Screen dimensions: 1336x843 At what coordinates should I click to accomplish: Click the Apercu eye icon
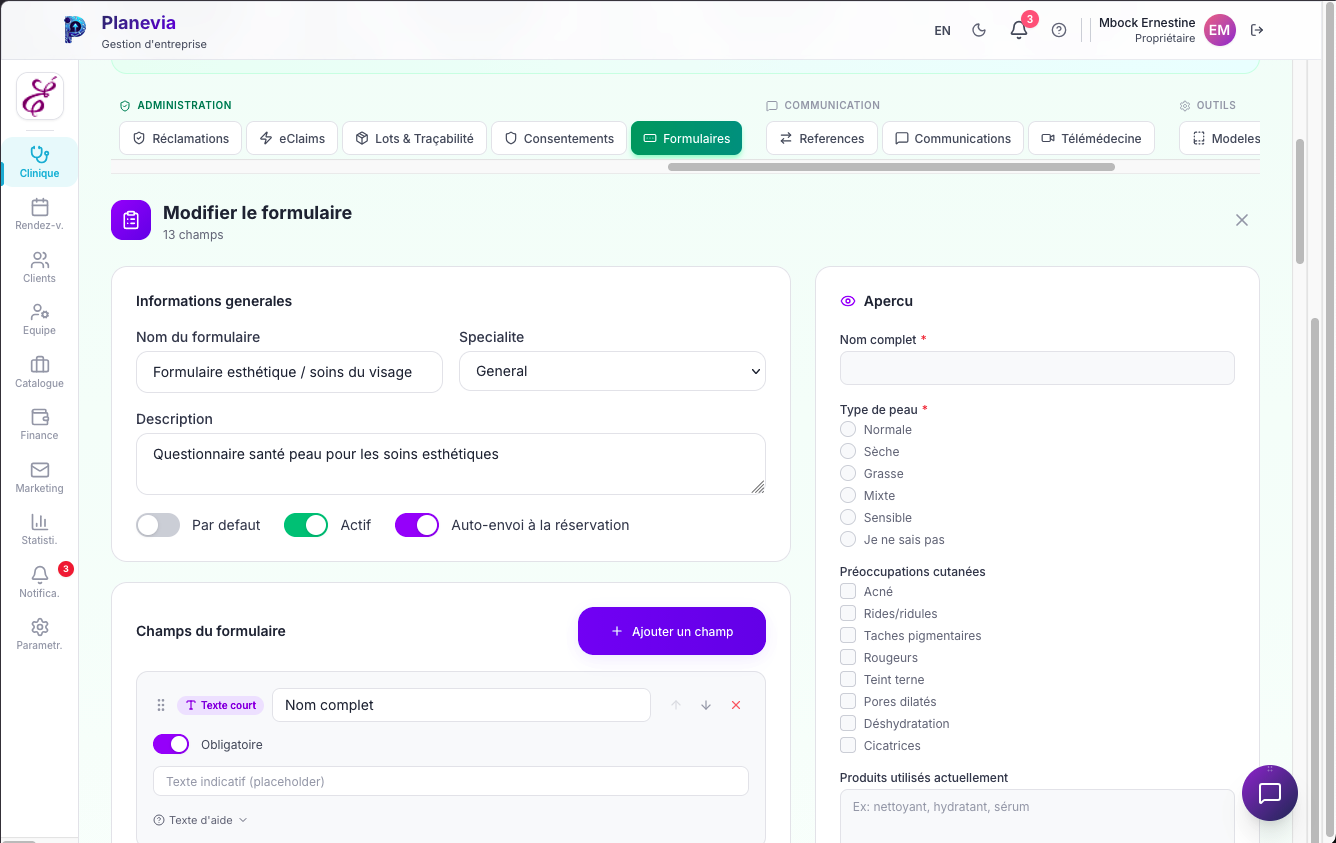pyautogui.click(x=848, y=301)
